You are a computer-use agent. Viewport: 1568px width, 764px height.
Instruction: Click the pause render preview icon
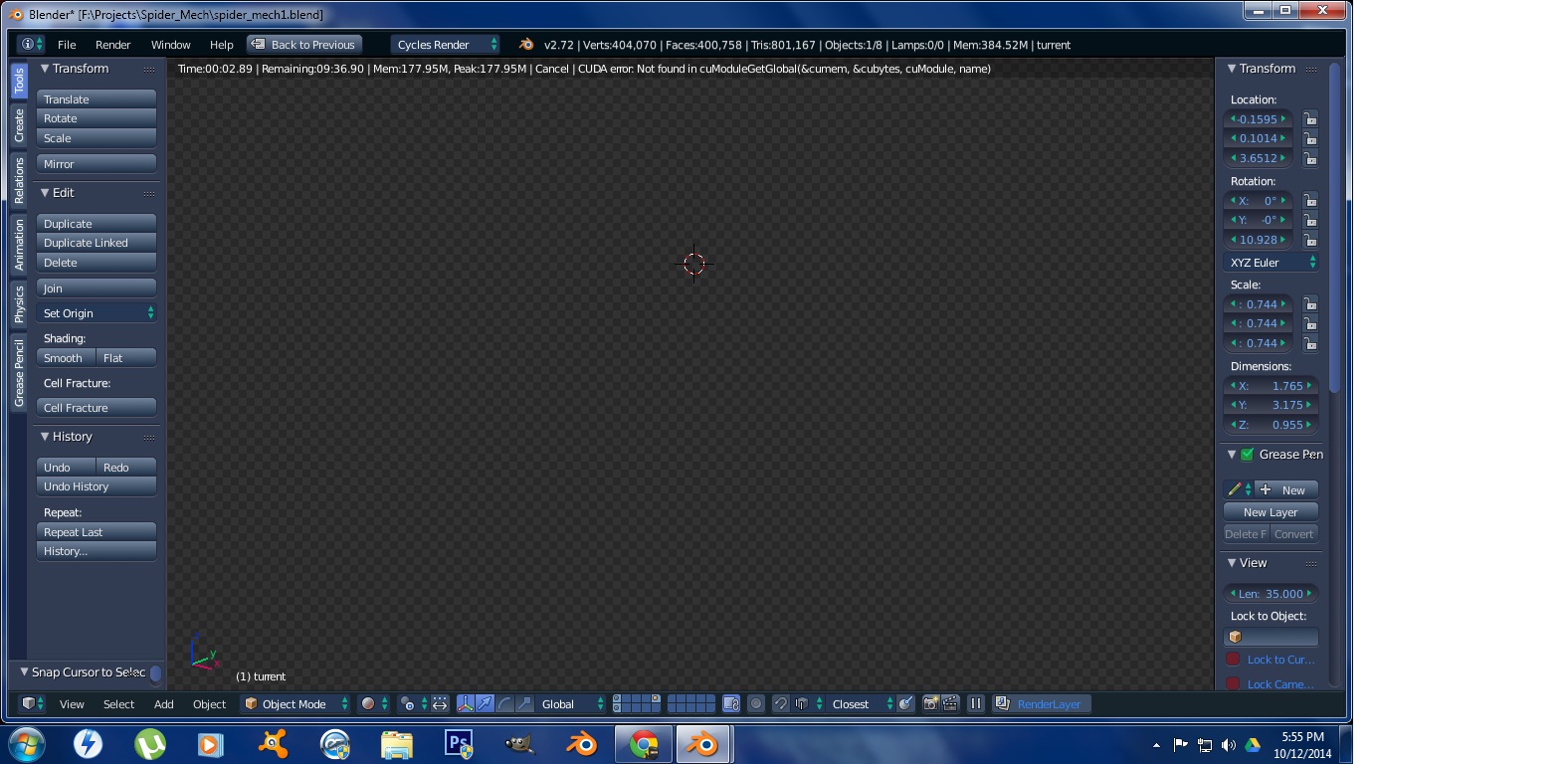click(x=976, y=704)
